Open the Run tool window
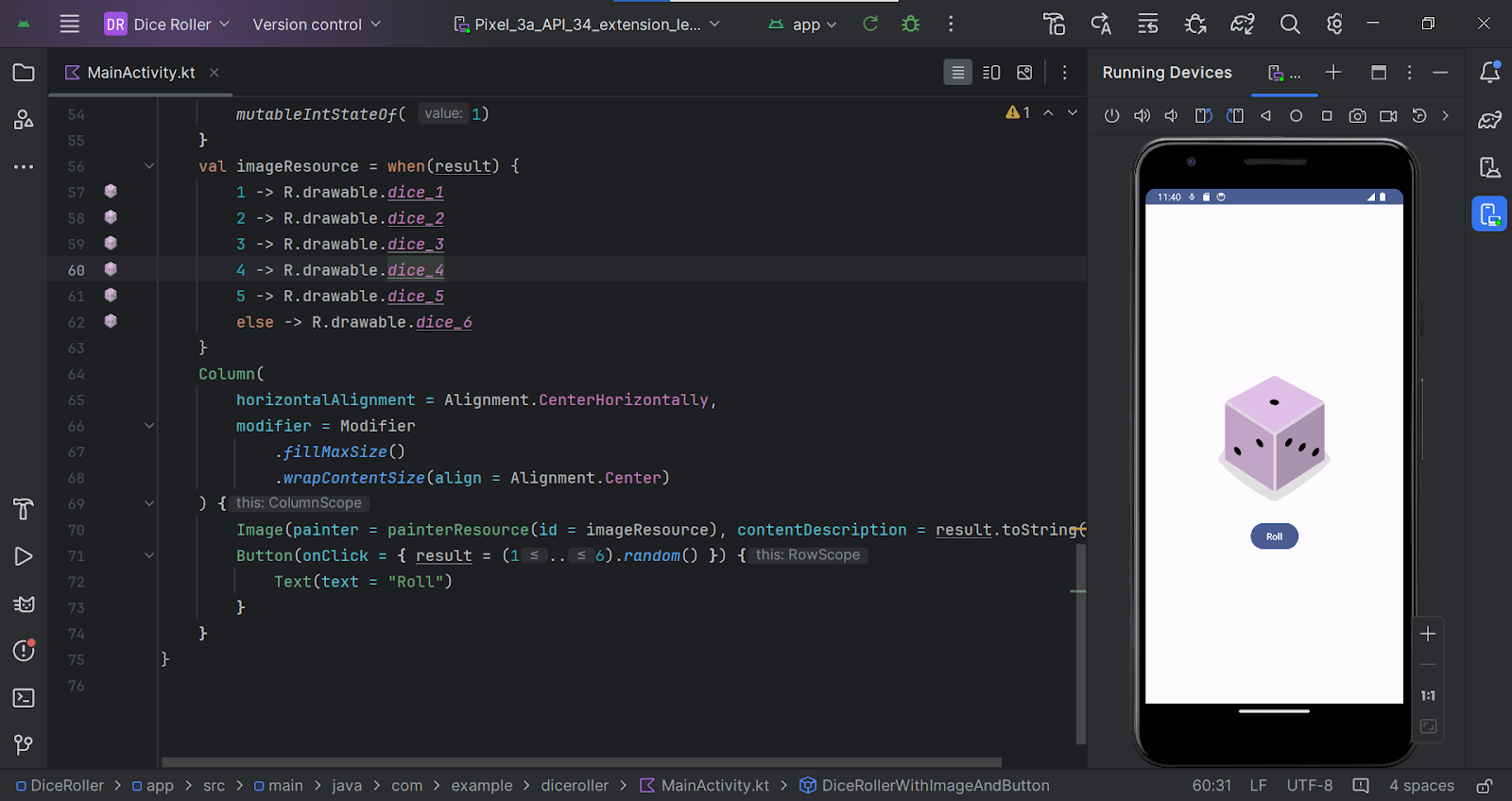 click(x=24, y=556)
